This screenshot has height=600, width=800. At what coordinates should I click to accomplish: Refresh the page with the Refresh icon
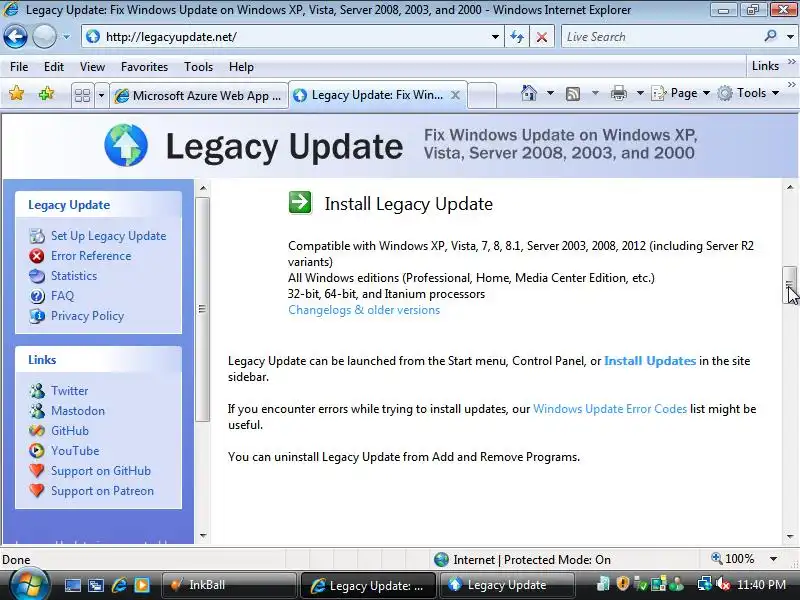tap(517, 37)
